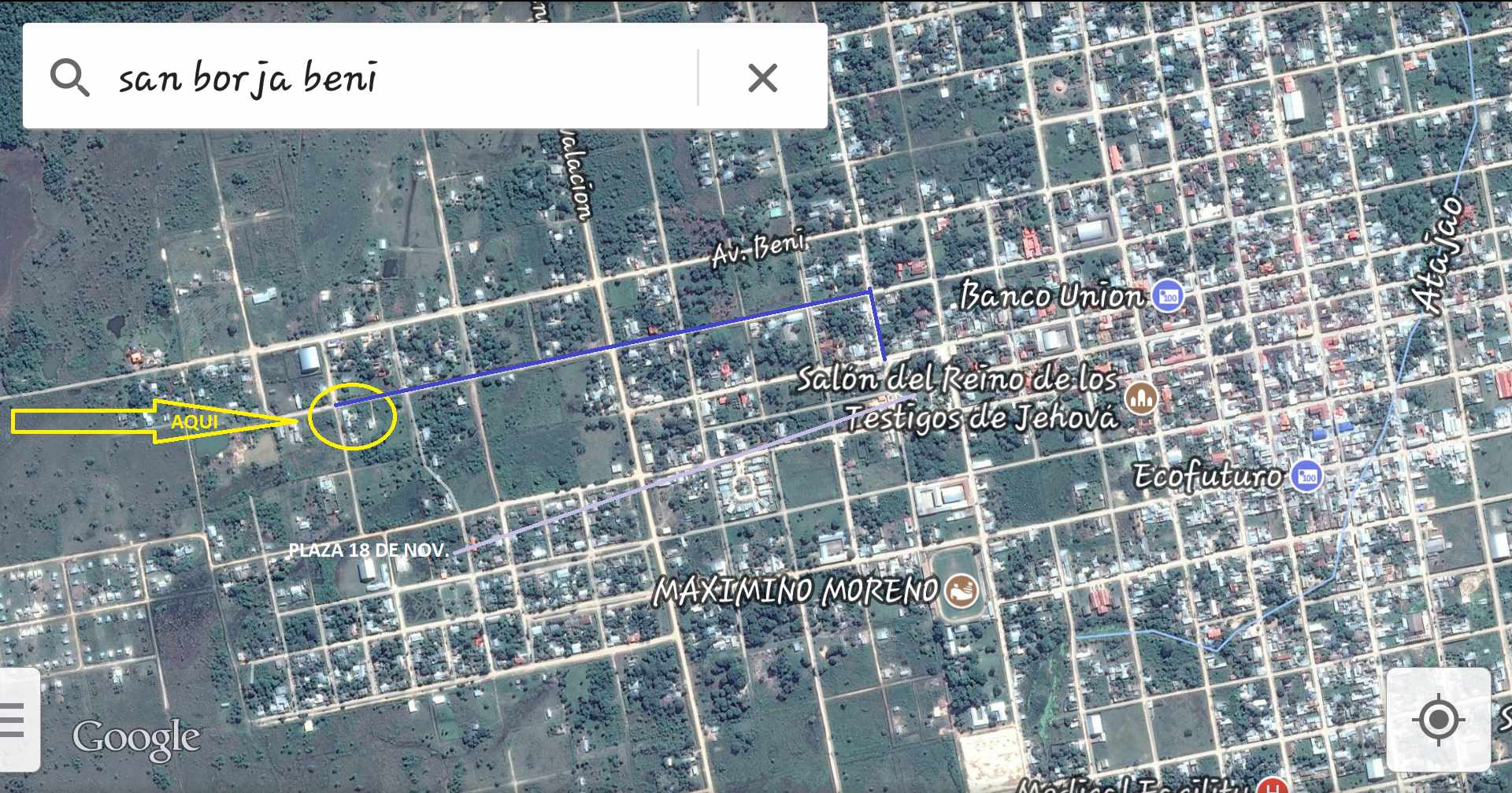Tap the Ecofuturo ATM marker icon
Viewport: 1512px width, 793px height.
1306,476
